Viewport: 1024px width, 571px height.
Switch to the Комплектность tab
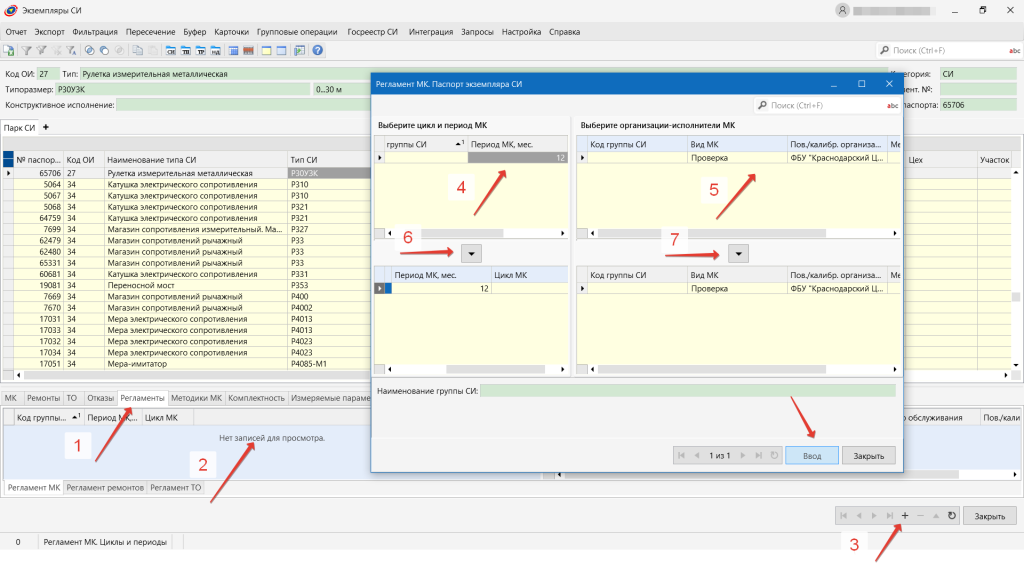(257, 398)
